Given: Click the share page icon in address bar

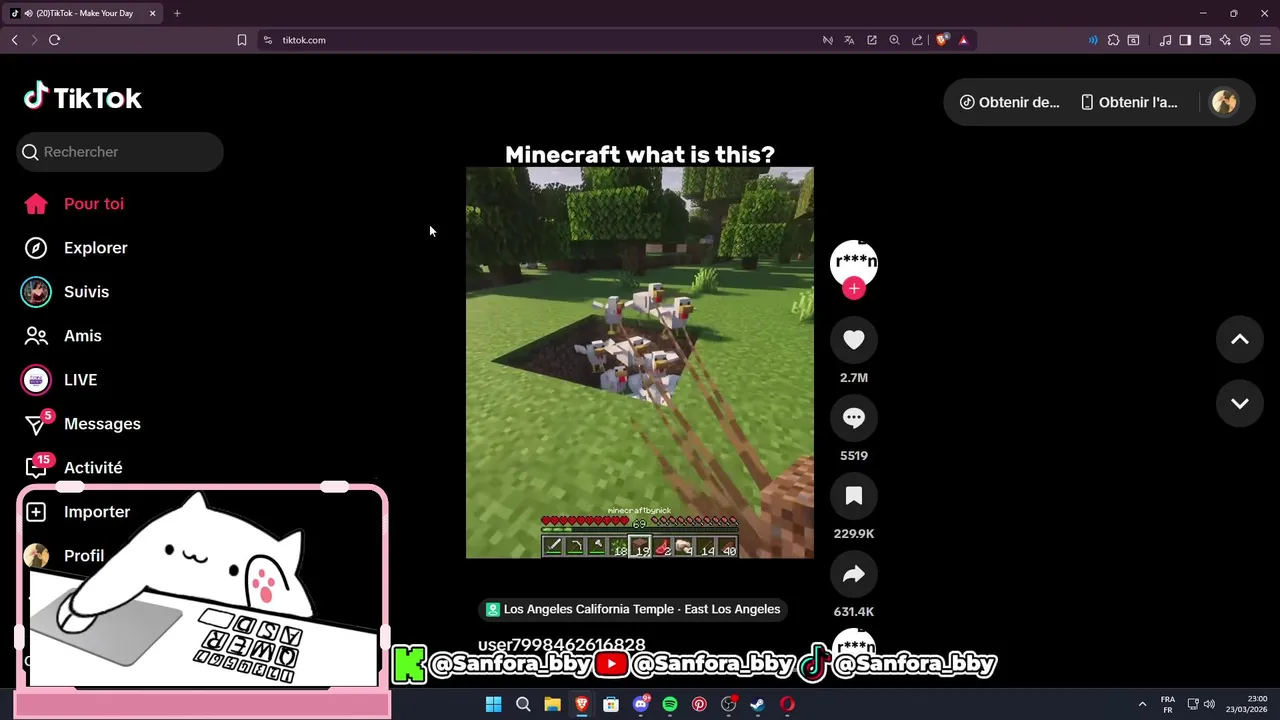Looking at the screenshot, I should [917, 40].
